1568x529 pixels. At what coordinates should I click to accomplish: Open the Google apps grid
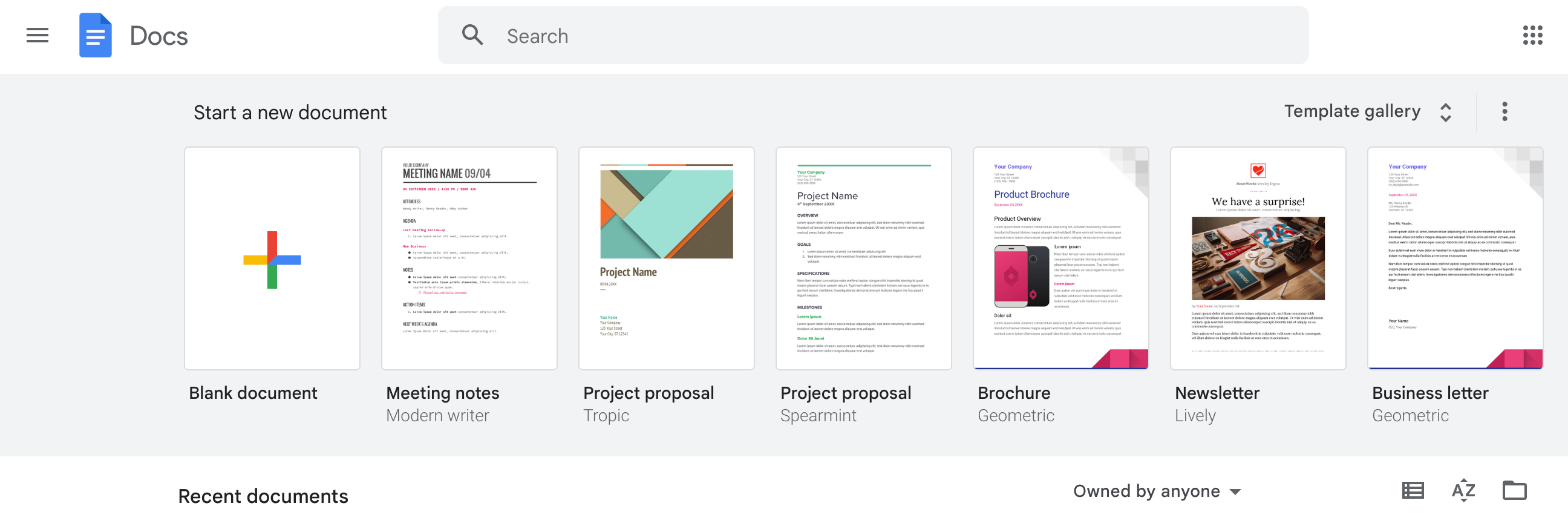click(x=1532, y=35)
